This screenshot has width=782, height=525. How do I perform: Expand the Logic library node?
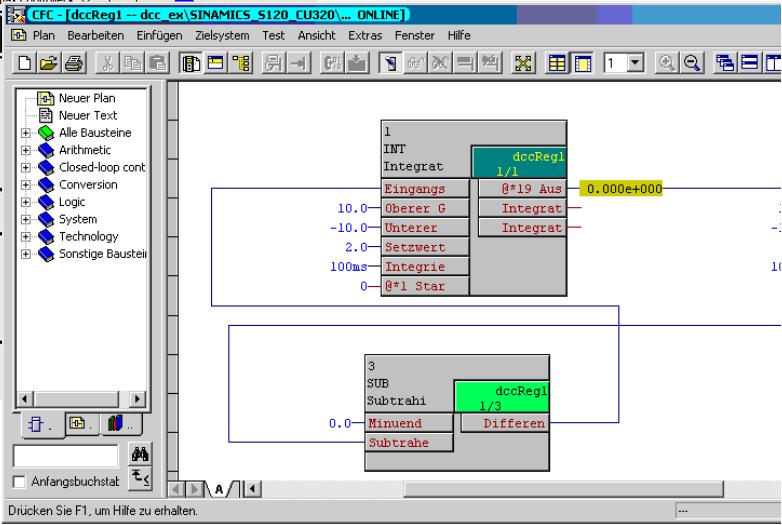(x=25, y=202)
